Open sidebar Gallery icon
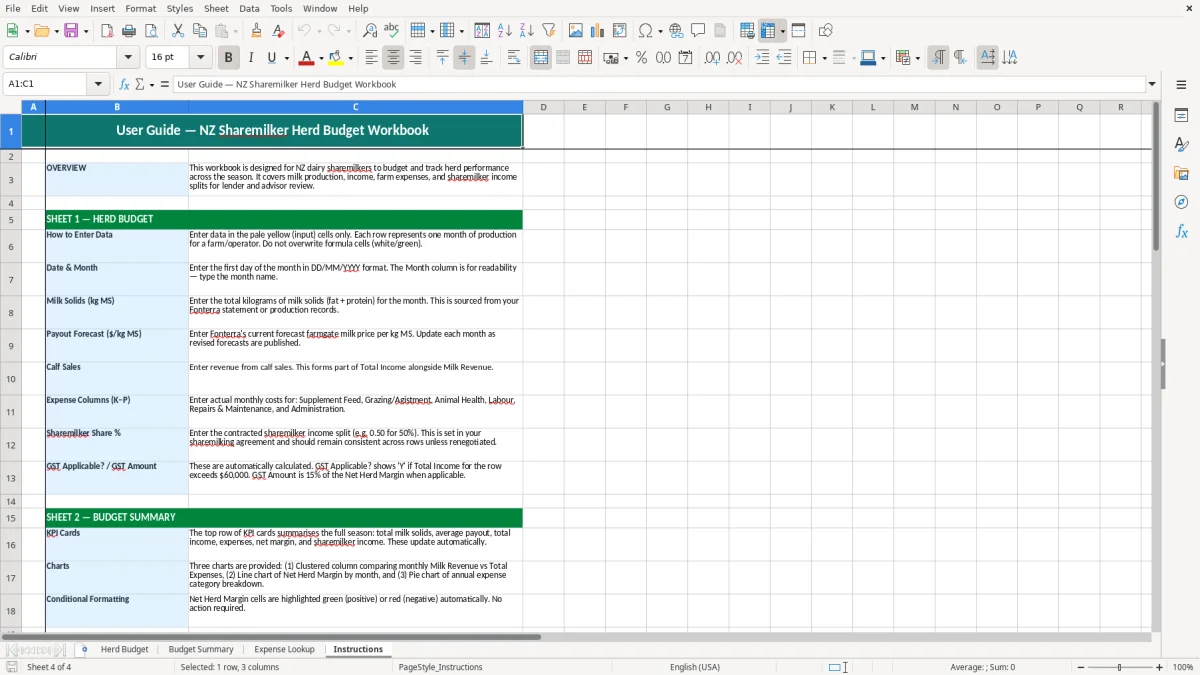 [1181, 173]
